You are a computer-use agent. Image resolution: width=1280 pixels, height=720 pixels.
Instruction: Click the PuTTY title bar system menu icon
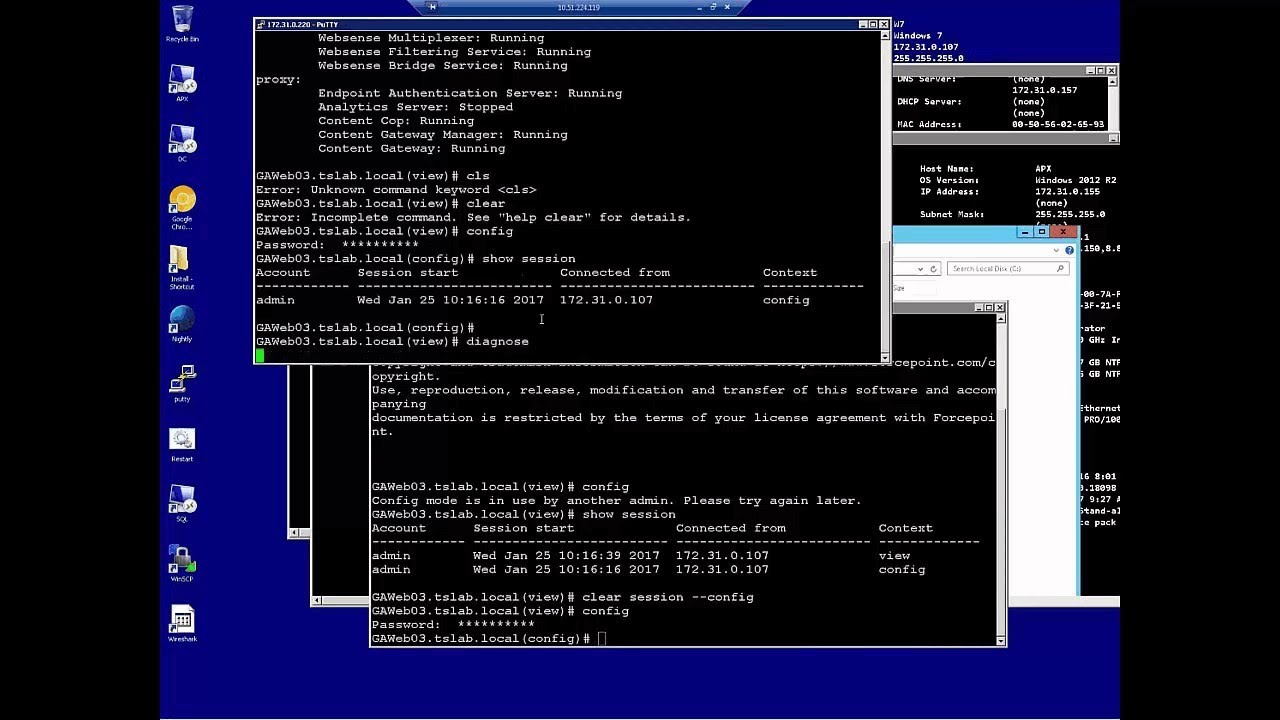tap(260, 24)
